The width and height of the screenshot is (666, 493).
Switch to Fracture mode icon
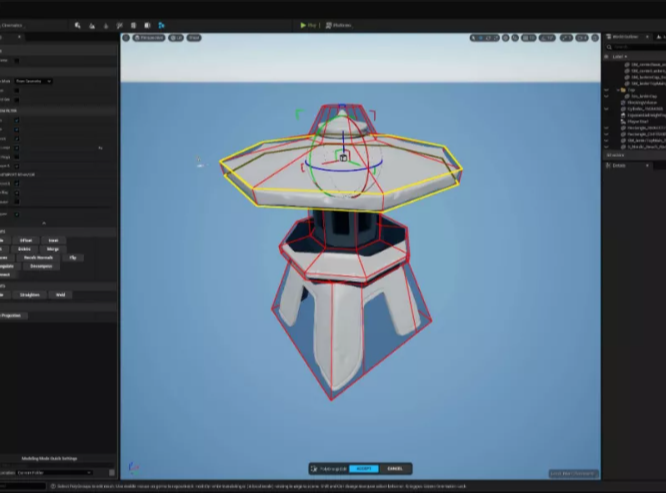(133, 25)
